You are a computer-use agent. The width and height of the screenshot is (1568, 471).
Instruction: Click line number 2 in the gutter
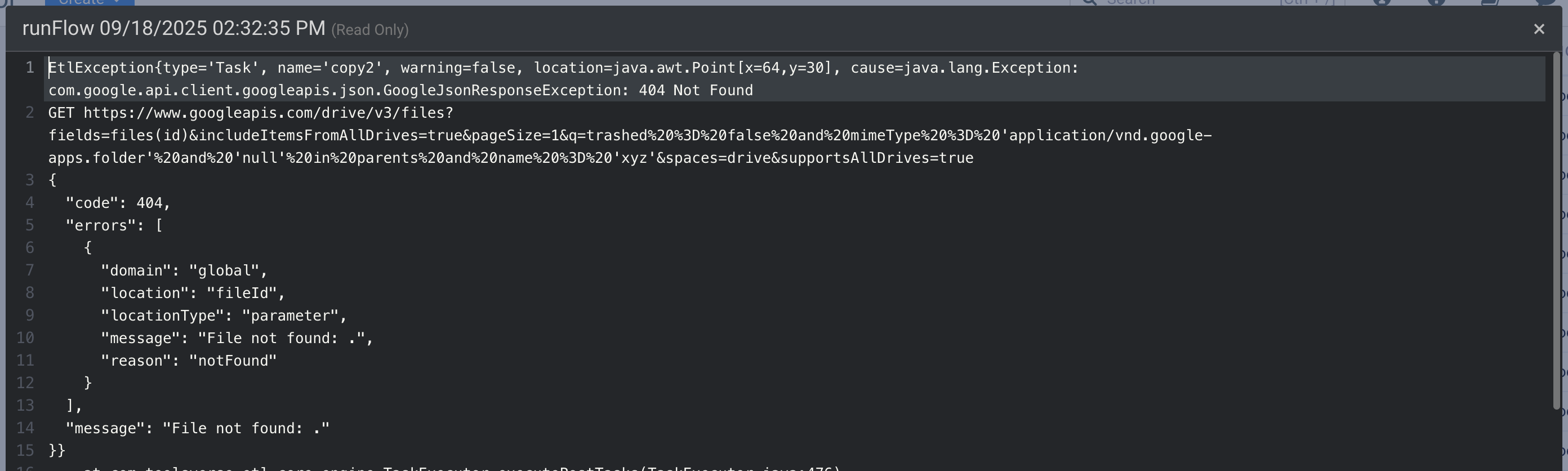29,113
